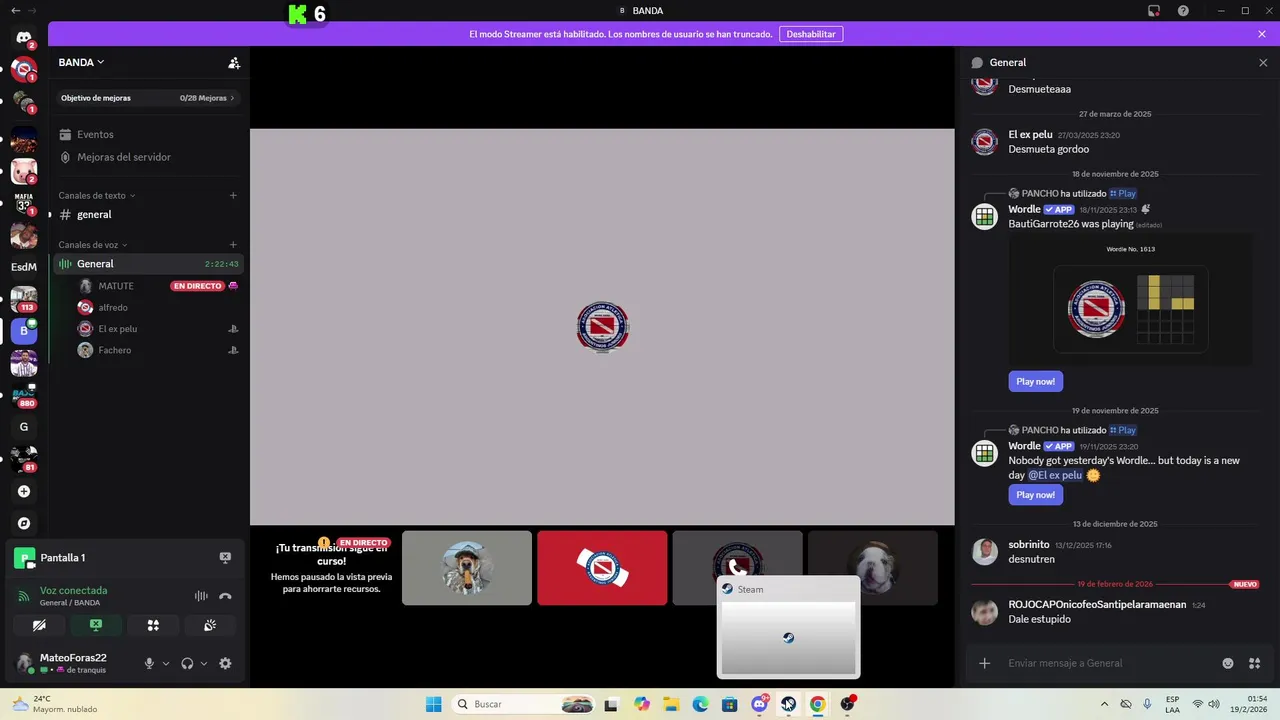Viewport: 1280px width, 720px height.
Task: Open the Mafia 33 server icon
Action: pos(24,203)
